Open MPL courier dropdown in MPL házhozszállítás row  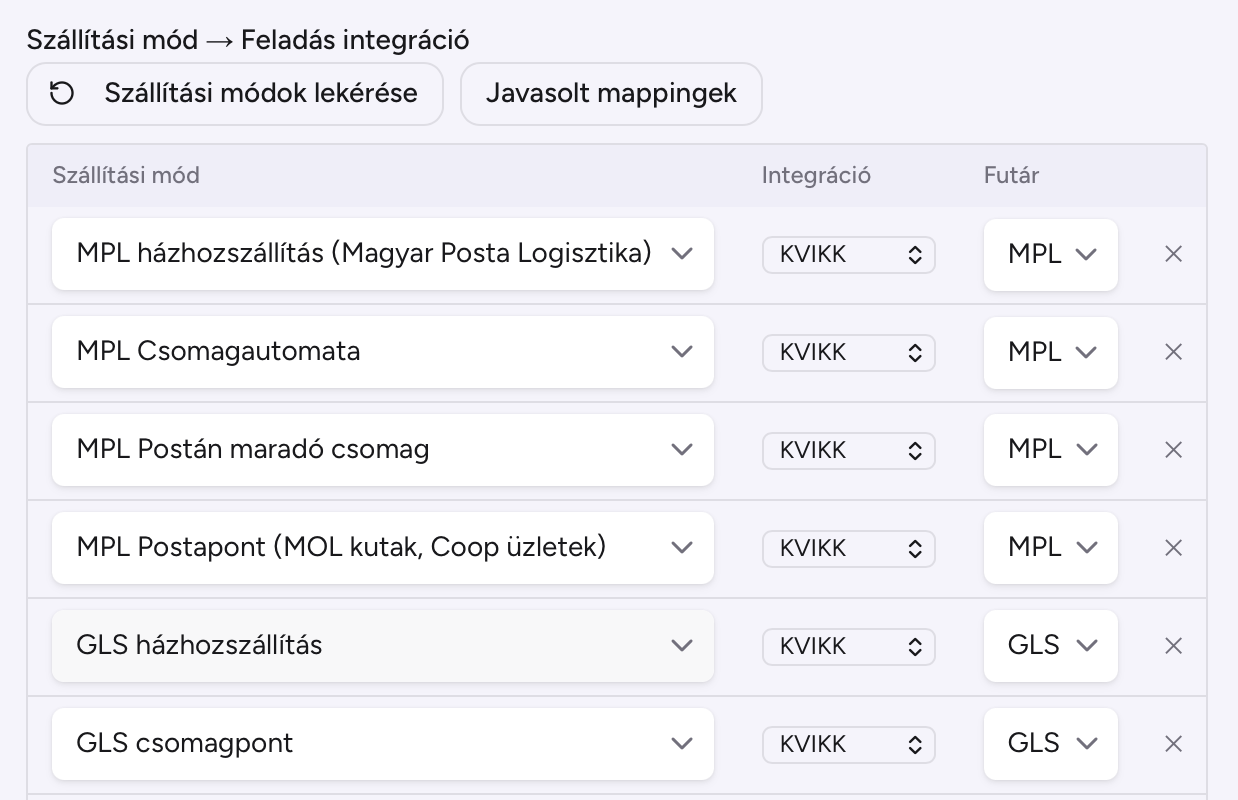1051,254
